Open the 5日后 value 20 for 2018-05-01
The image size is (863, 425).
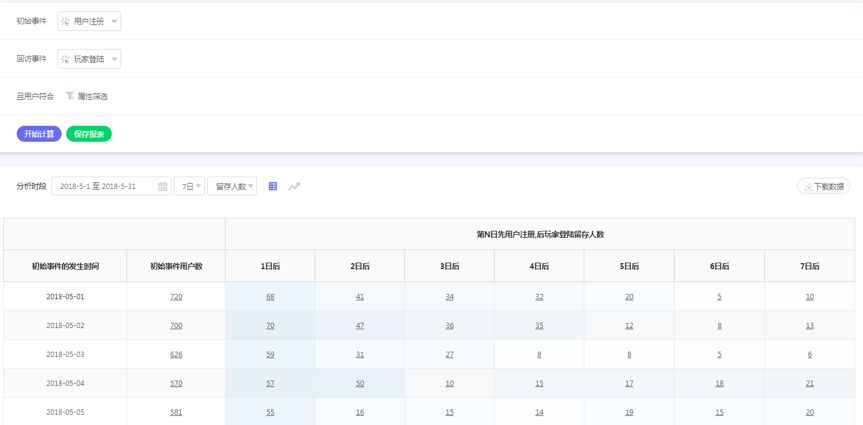click(629, 297)
